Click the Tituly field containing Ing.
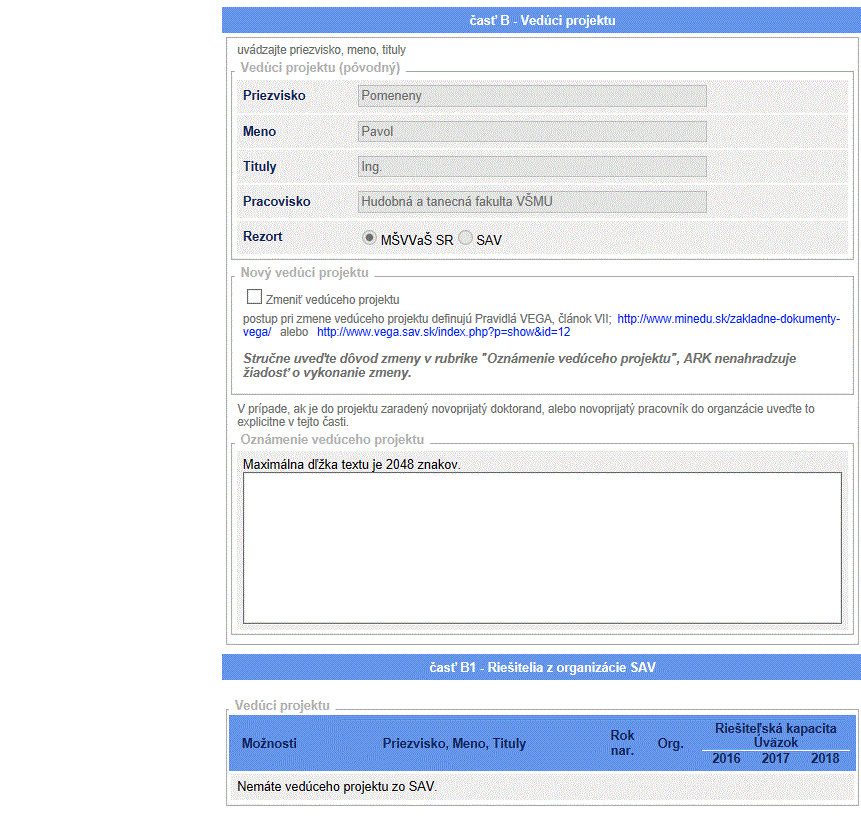 tap(532, 167)
